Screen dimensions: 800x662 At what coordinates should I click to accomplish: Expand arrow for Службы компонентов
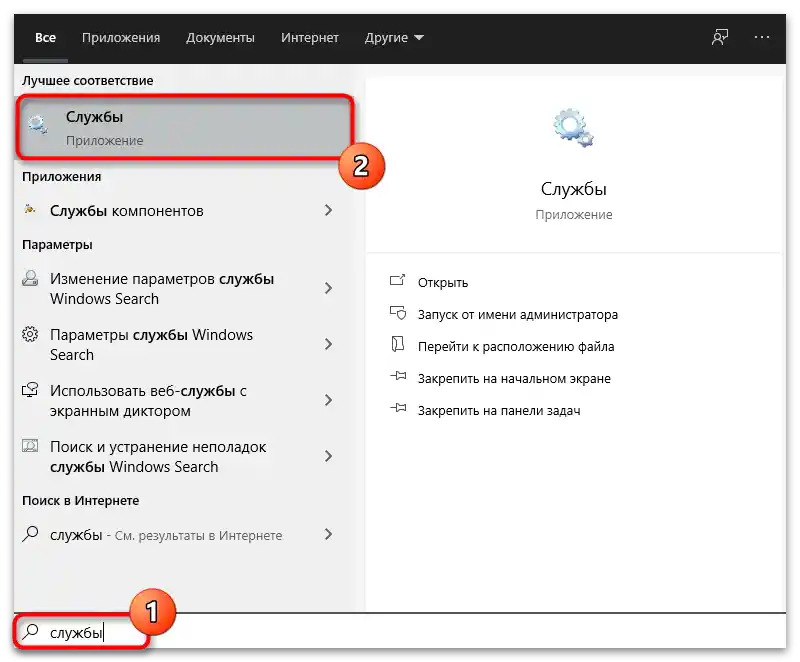click(329, 210)
